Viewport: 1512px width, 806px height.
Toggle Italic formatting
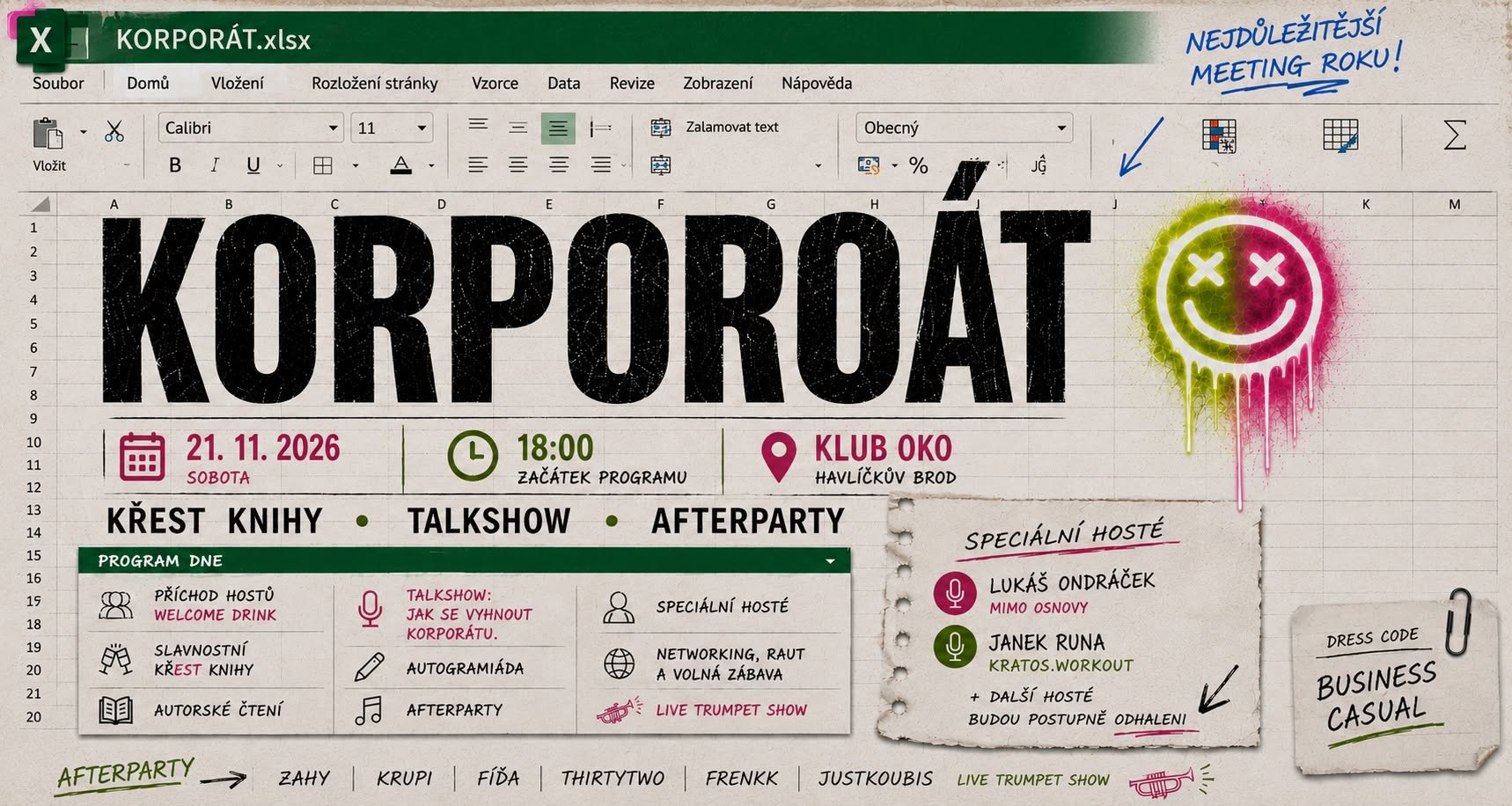(x=214, y=165)
